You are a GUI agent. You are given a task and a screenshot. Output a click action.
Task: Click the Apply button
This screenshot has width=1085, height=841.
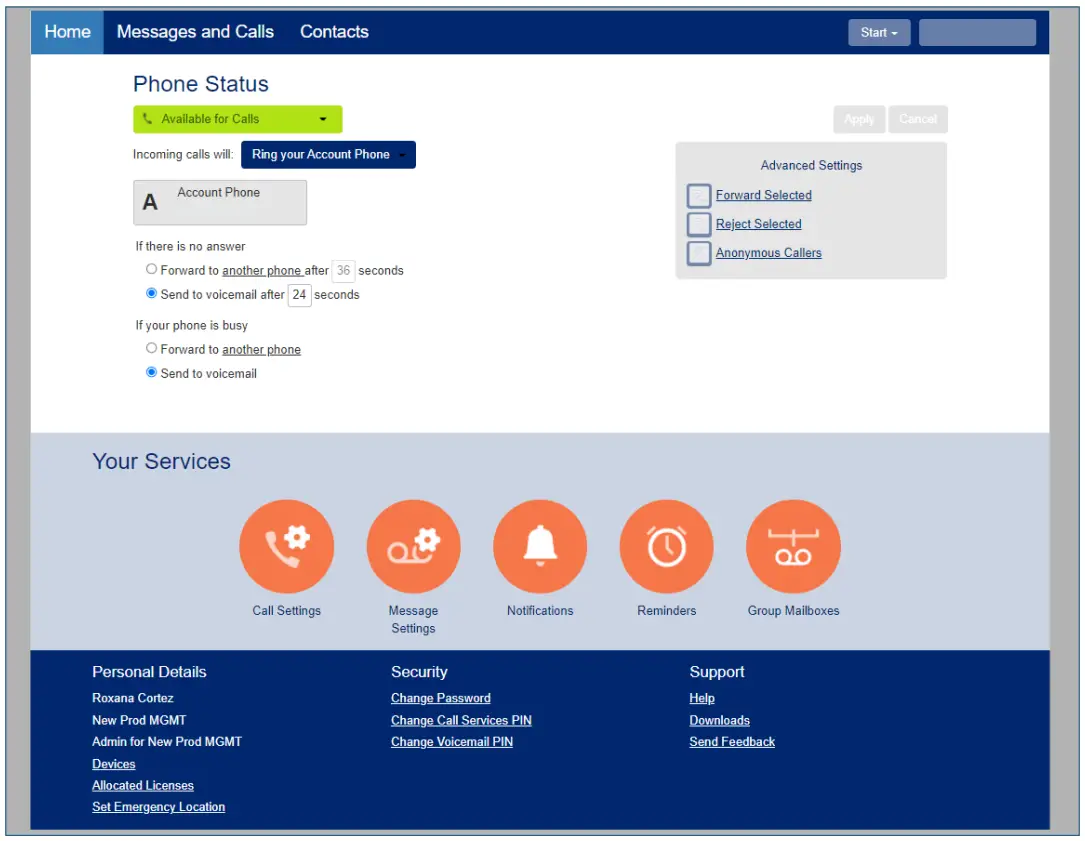click(859, 119)
